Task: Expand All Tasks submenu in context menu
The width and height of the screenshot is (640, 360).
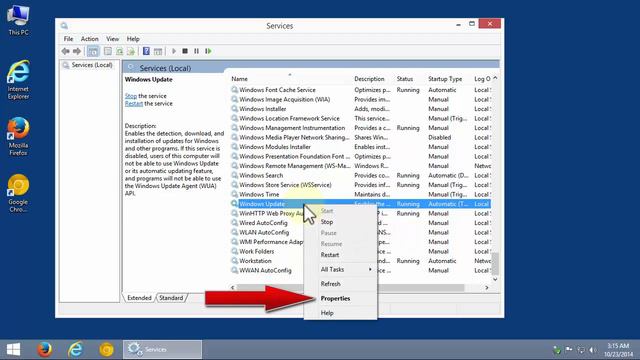Action: 340,269
